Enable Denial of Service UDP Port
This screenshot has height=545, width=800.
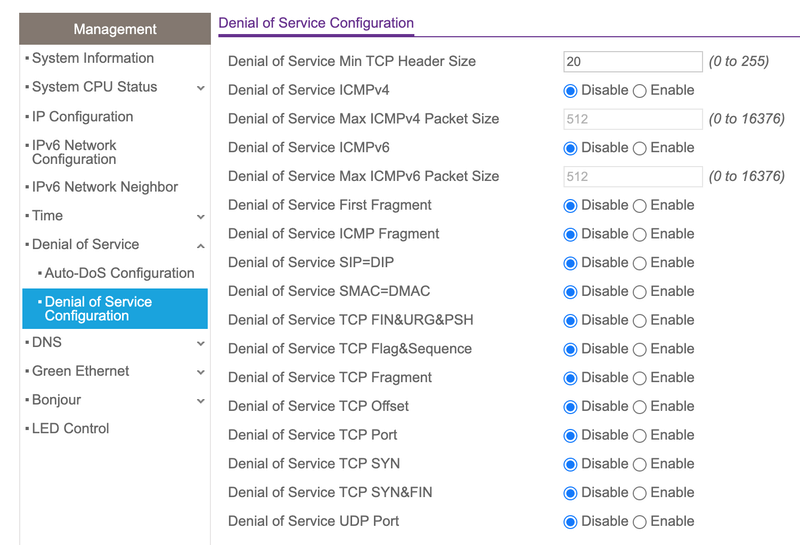(640, 522)
